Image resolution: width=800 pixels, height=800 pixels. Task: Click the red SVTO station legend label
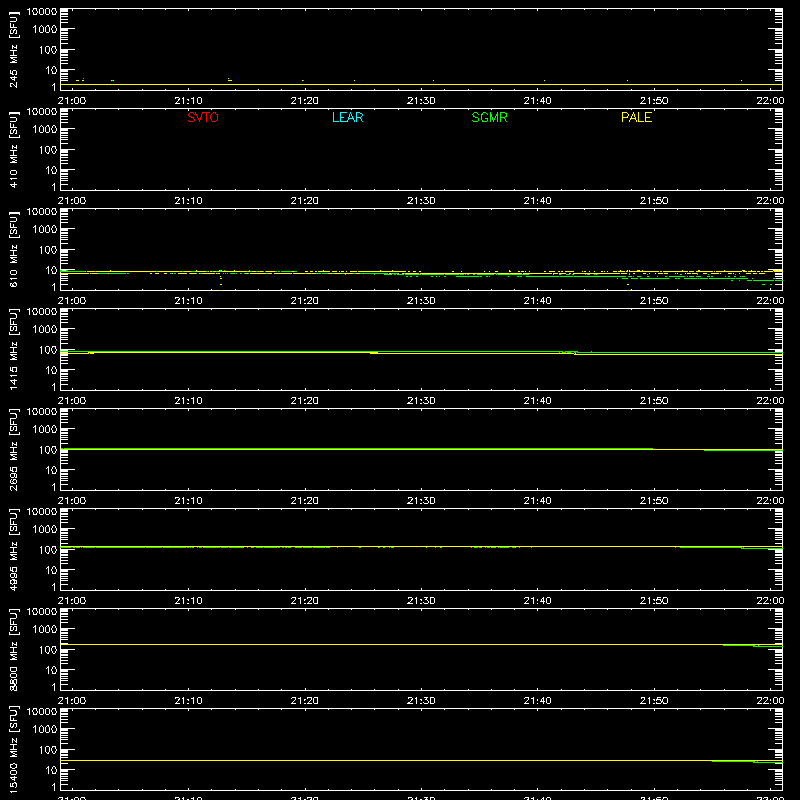(203, 117)
